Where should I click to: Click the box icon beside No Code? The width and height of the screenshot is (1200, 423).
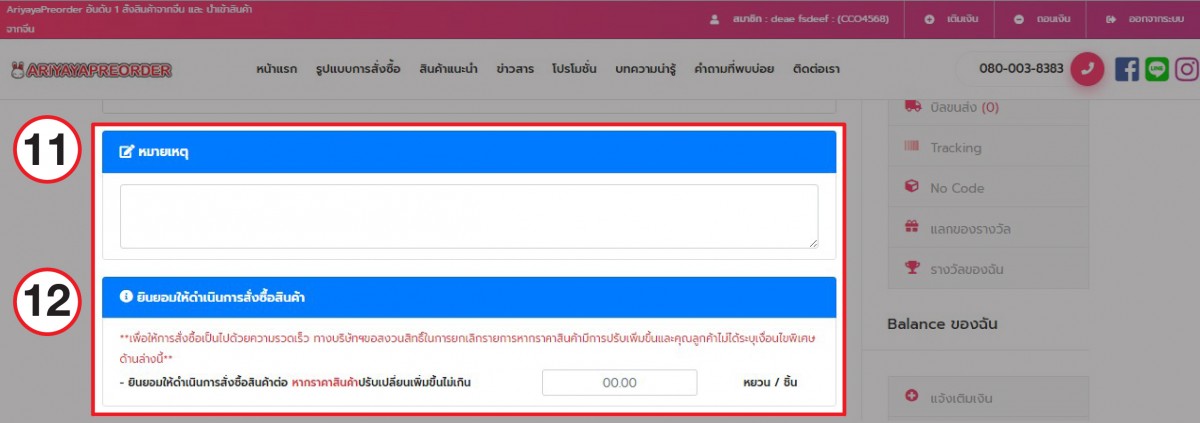pos(911,187)
